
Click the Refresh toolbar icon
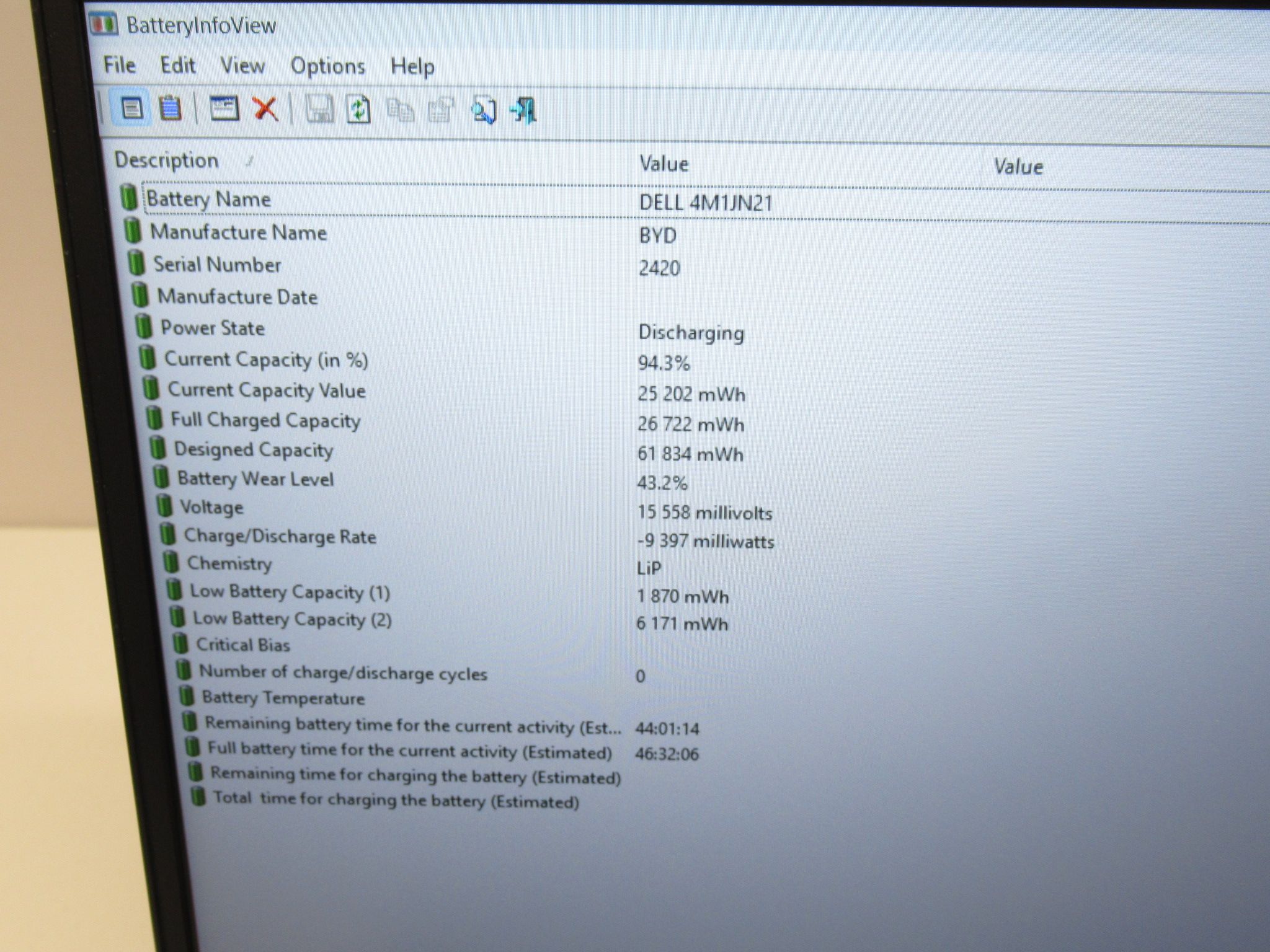click(358, 110)
